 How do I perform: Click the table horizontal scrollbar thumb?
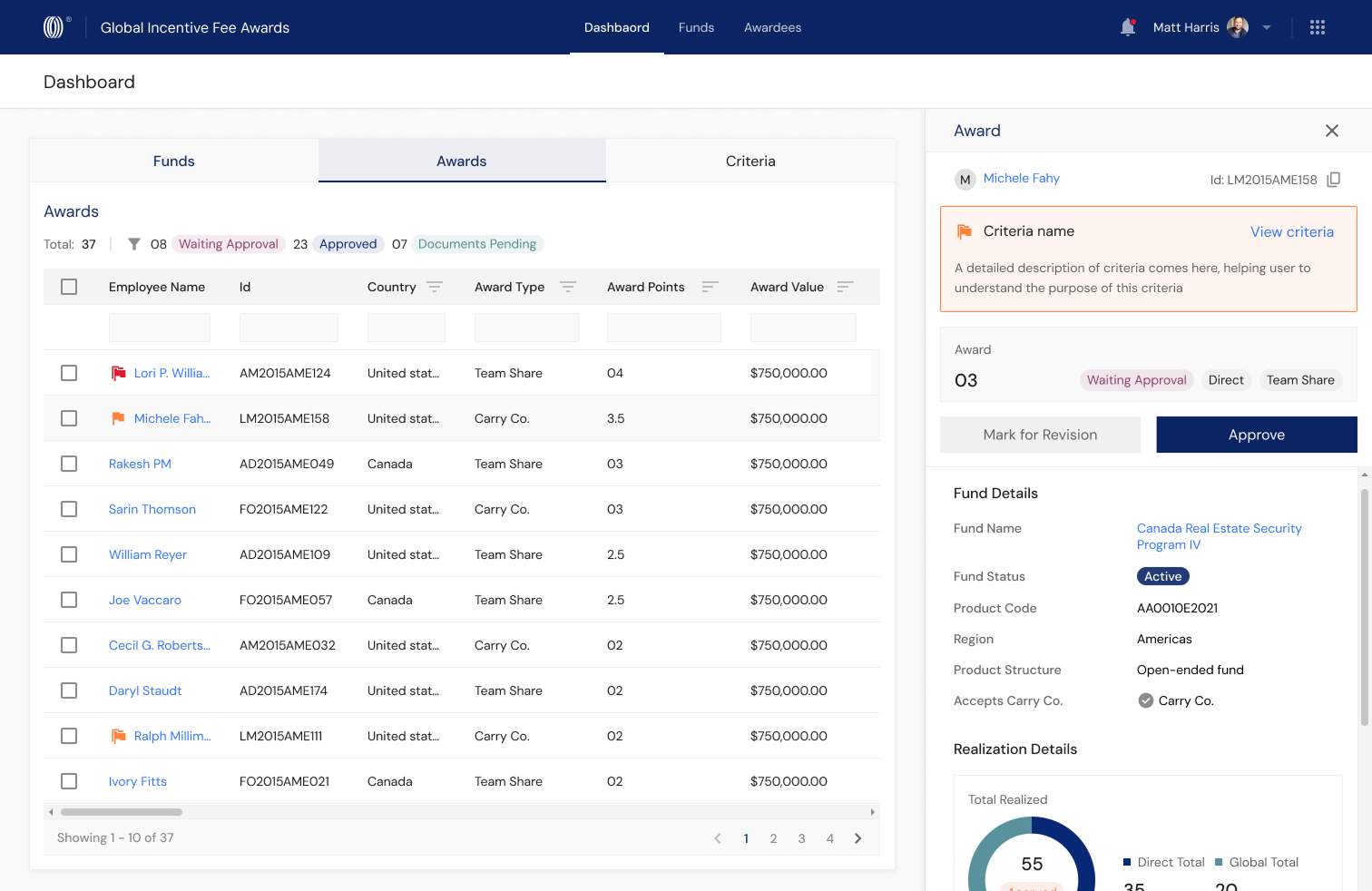pyautogui.click(x=122, y=812)
